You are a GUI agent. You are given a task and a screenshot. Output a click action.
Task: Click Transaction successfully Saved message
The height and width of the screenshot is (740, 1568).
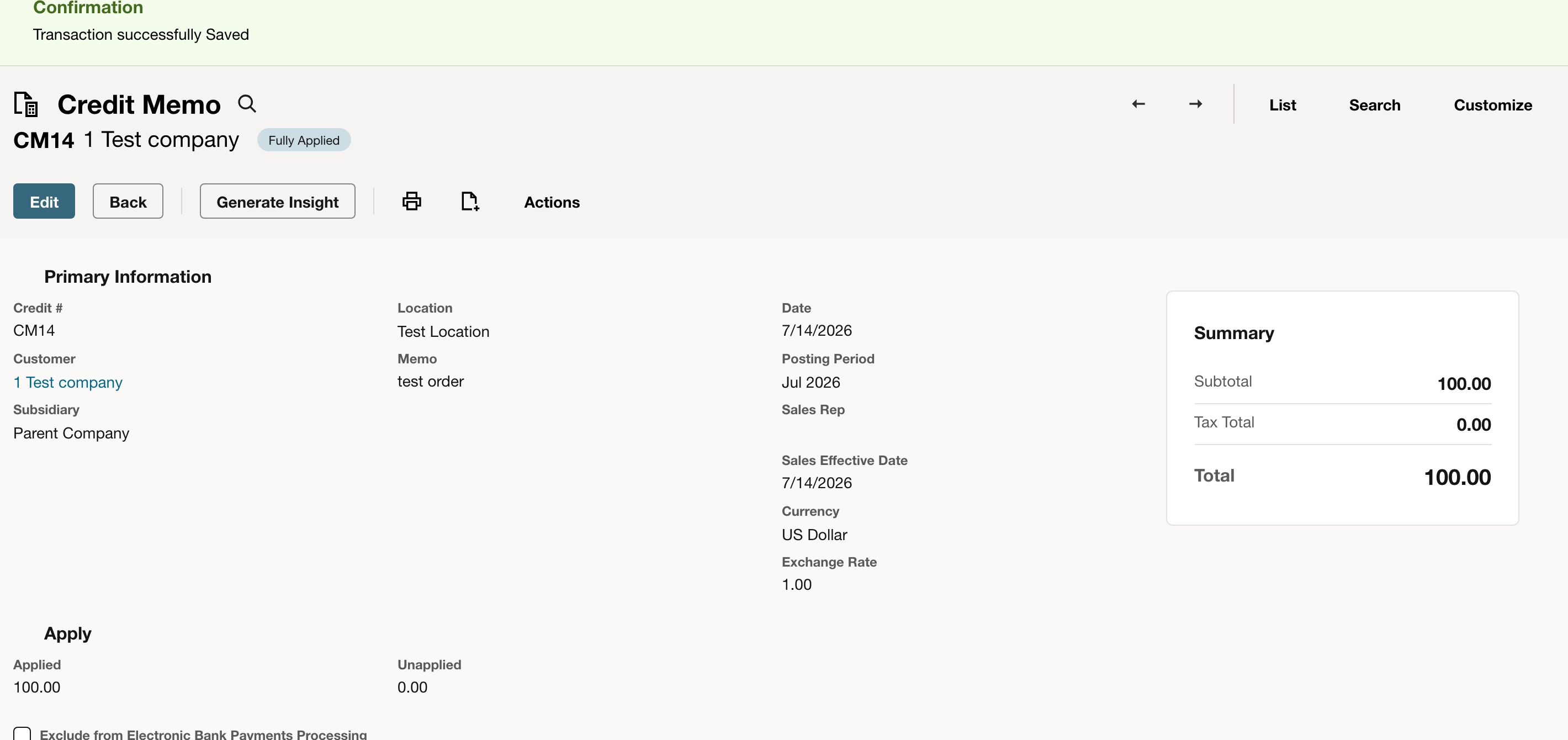tap(141, 34)
